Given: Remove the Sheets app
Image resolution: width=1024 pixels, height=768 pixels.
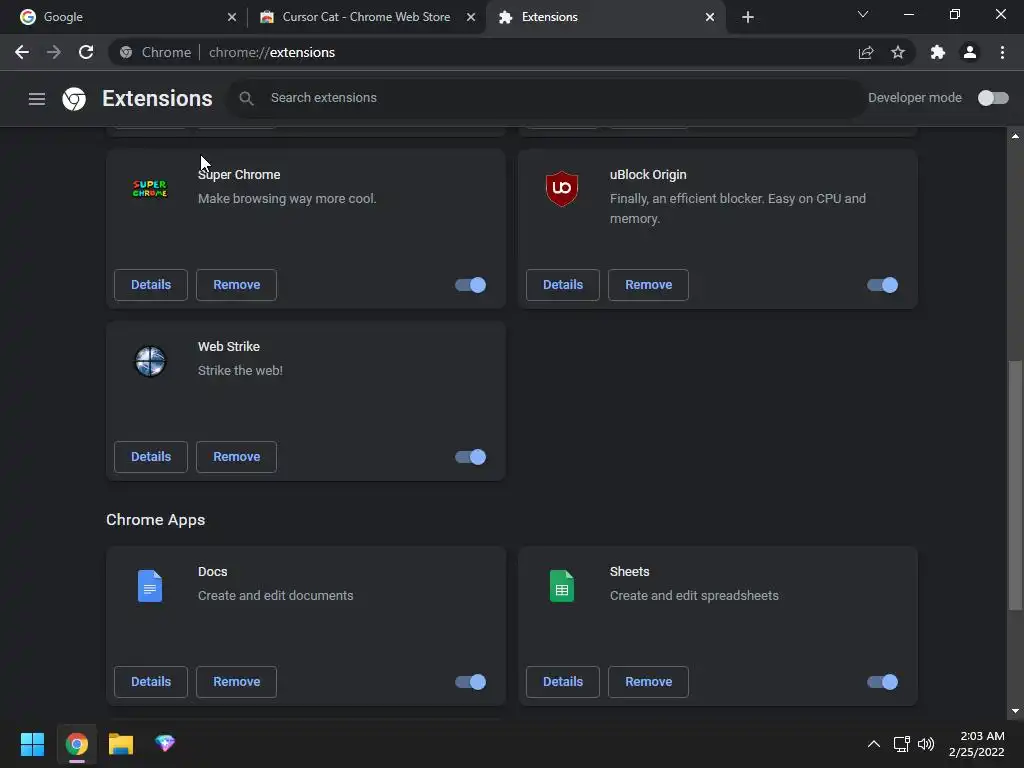Looking at the screenshot, I should coord(648,682).
